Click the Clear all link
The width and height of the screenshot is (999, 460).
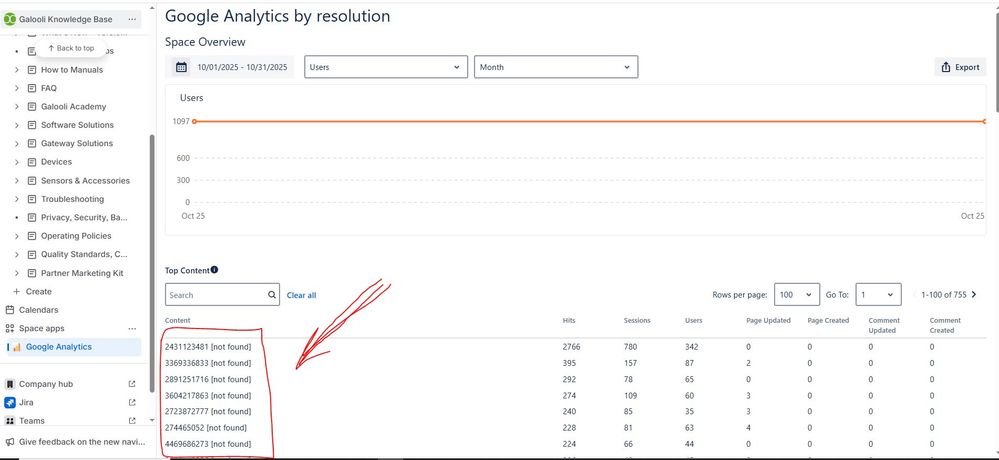301,295
